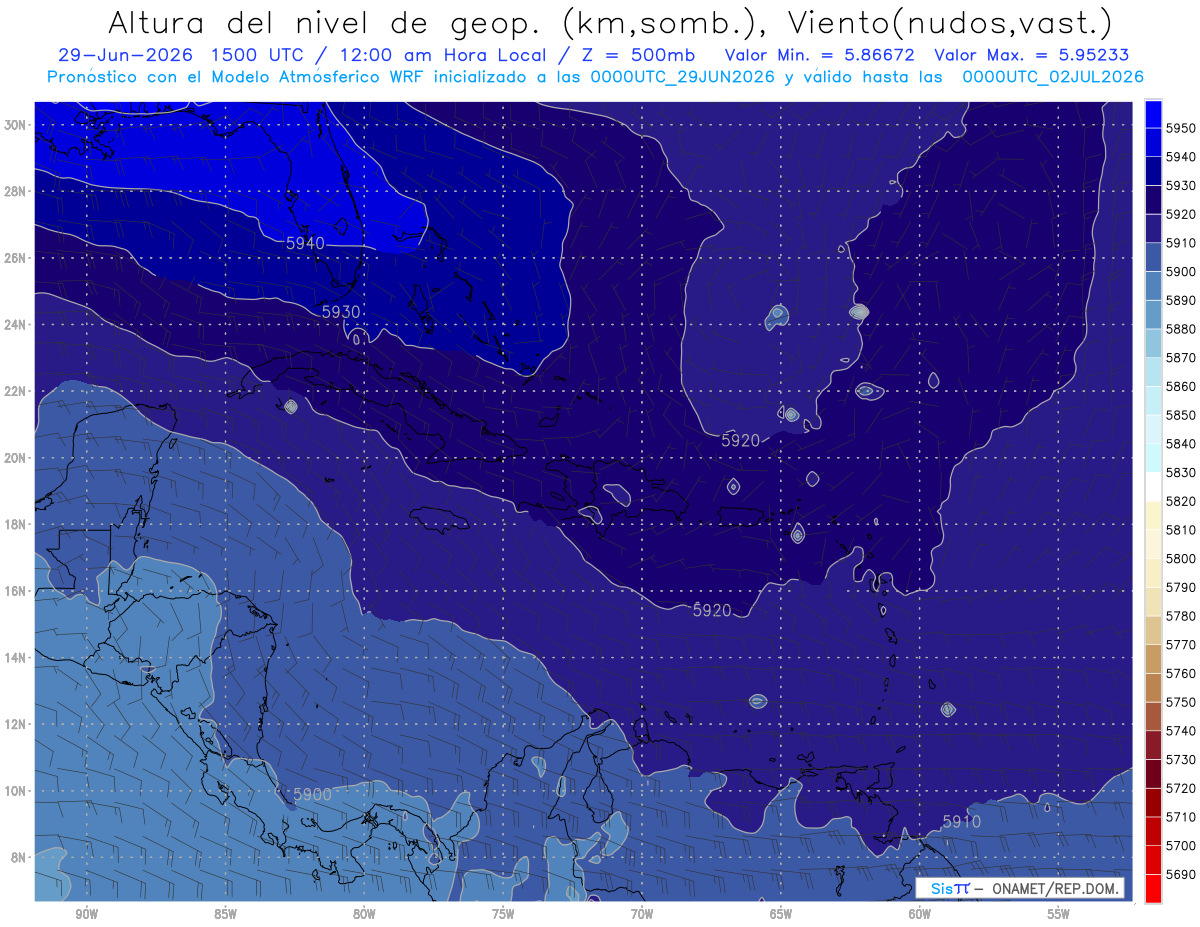Screen dimensions: 1200x927
Task: Click the light cyan swatch between 5830 and 5840
Action: point(1153,457)
